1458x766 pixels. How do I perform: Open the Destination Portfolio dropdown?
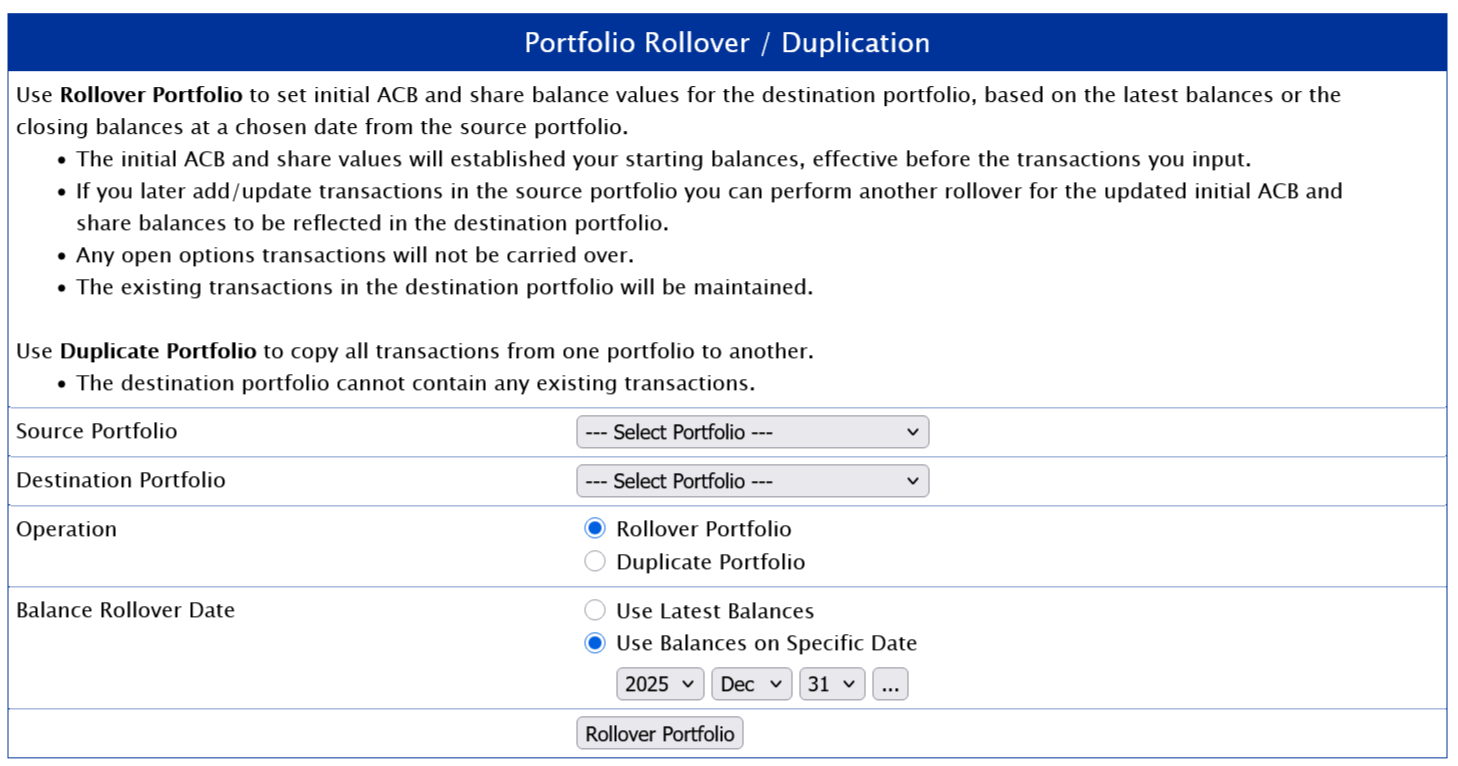point(752,481)
